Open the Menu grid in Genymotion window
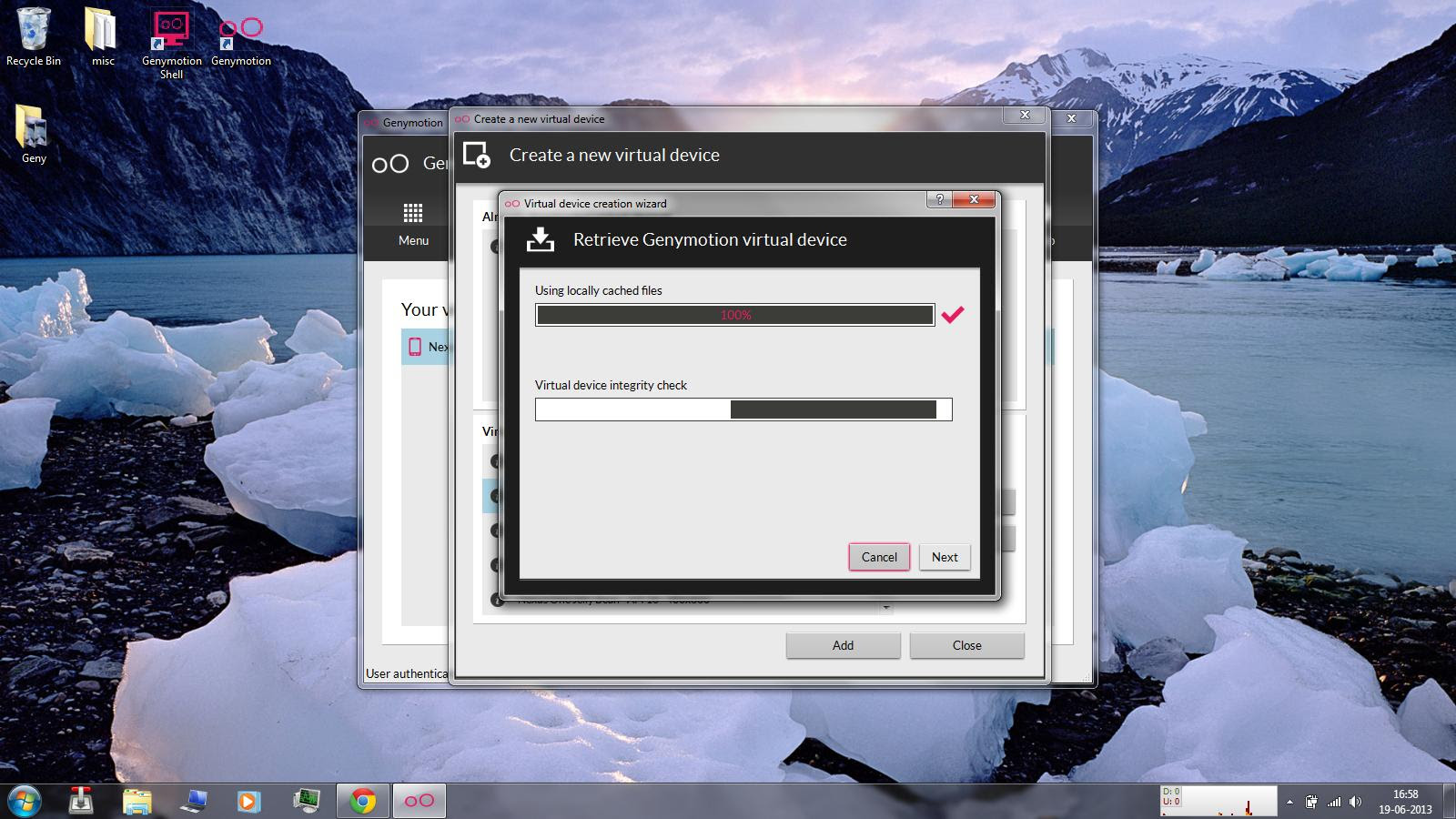Viewport: 1456px width, 819px height. [413, 224]
